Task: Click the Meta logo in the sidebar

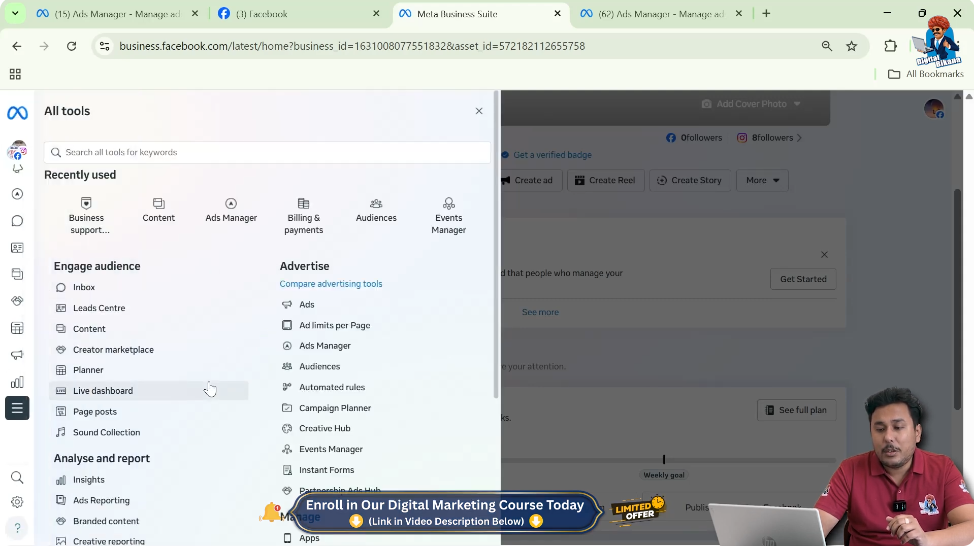Action: [17, 112]
